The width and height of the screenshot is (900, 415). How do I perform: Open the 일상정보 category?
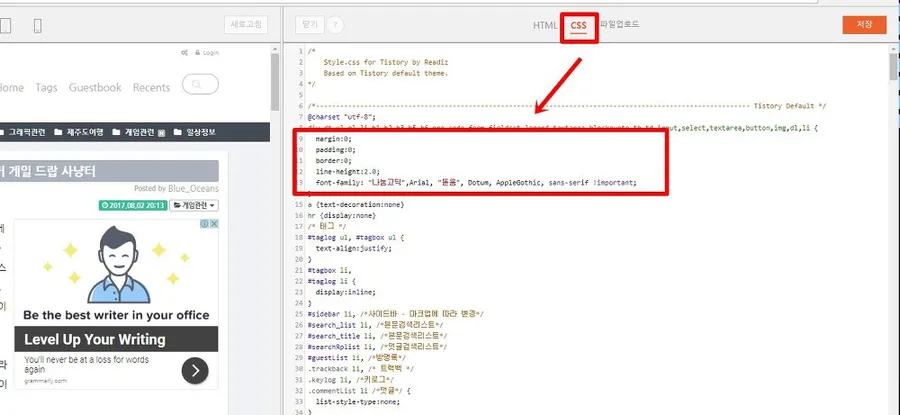pos(201,132)
